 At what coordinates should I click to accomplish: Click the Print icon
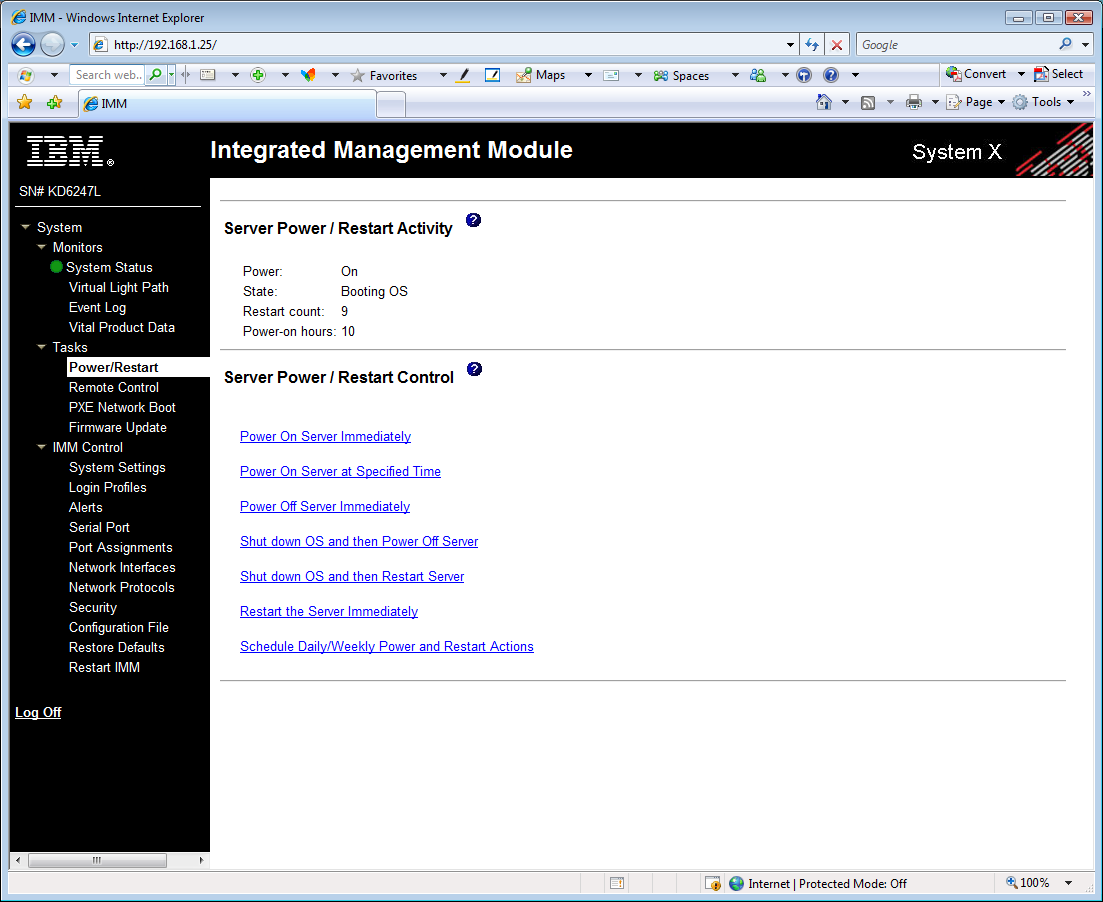(912, 101)
